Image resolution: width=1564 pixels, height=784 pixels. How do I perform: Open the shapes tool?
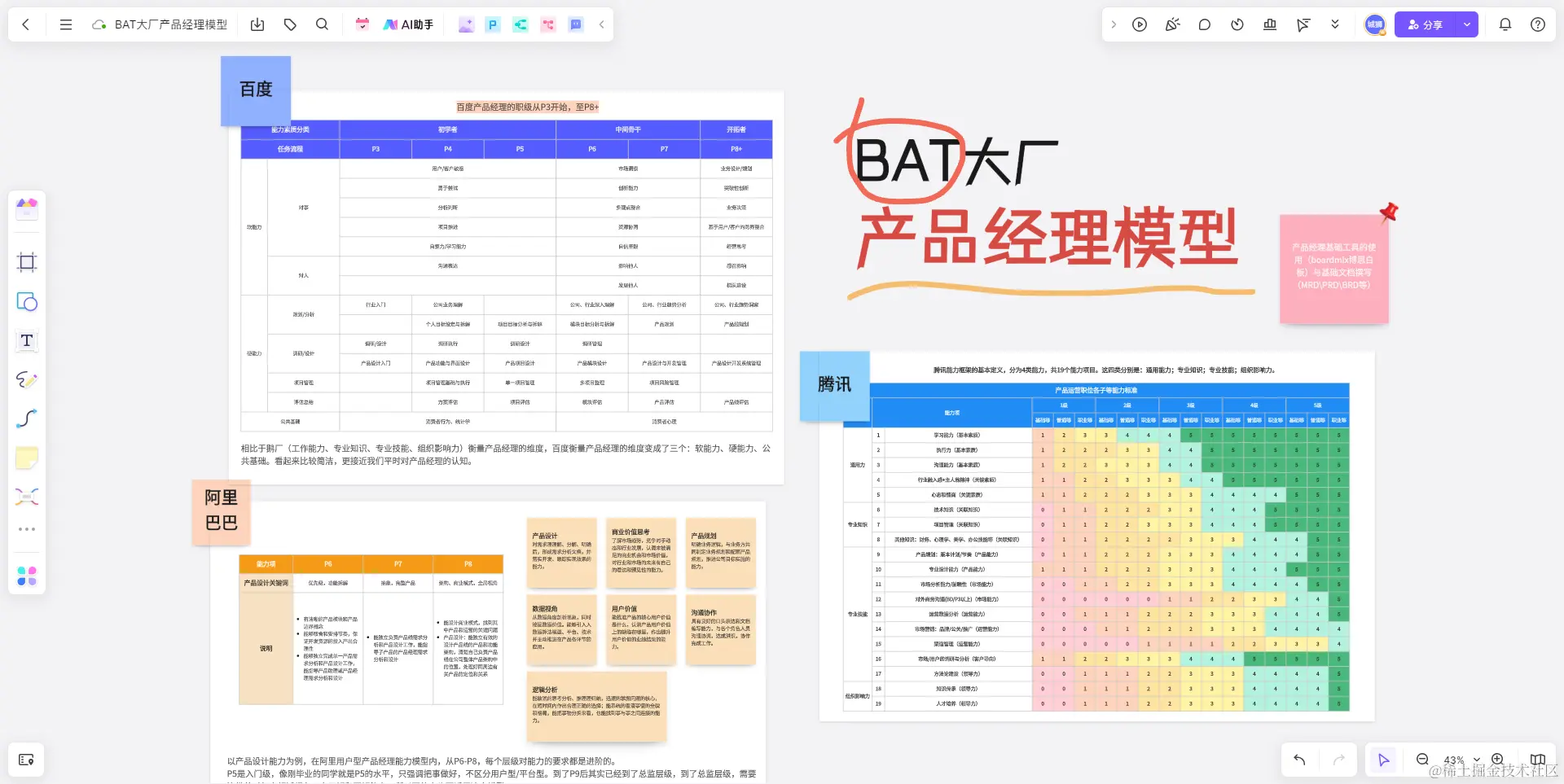[27, 302]
